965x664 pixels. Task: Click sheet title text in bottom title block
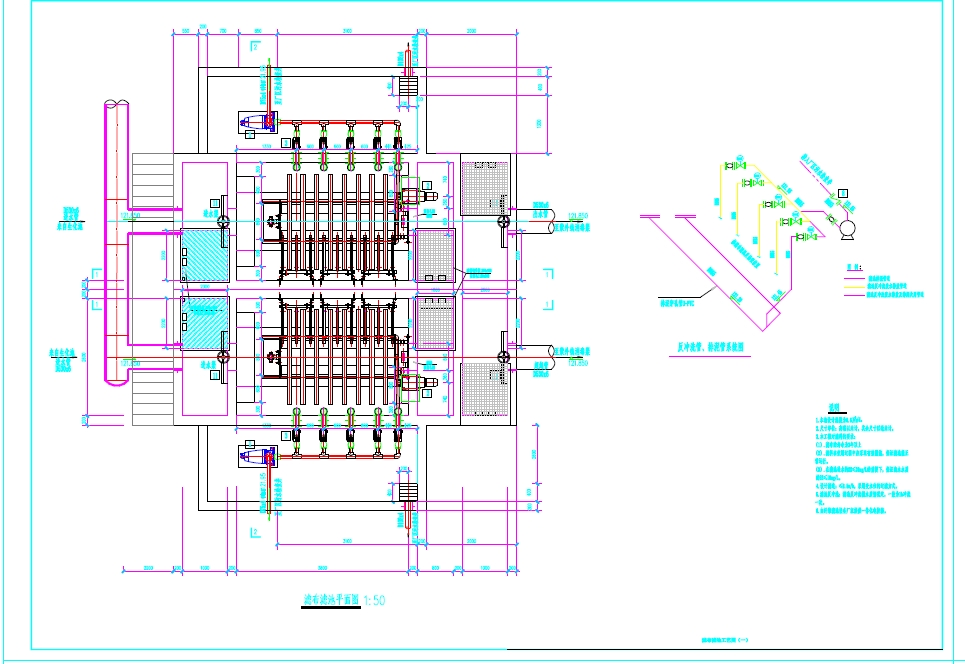[725, 640]
